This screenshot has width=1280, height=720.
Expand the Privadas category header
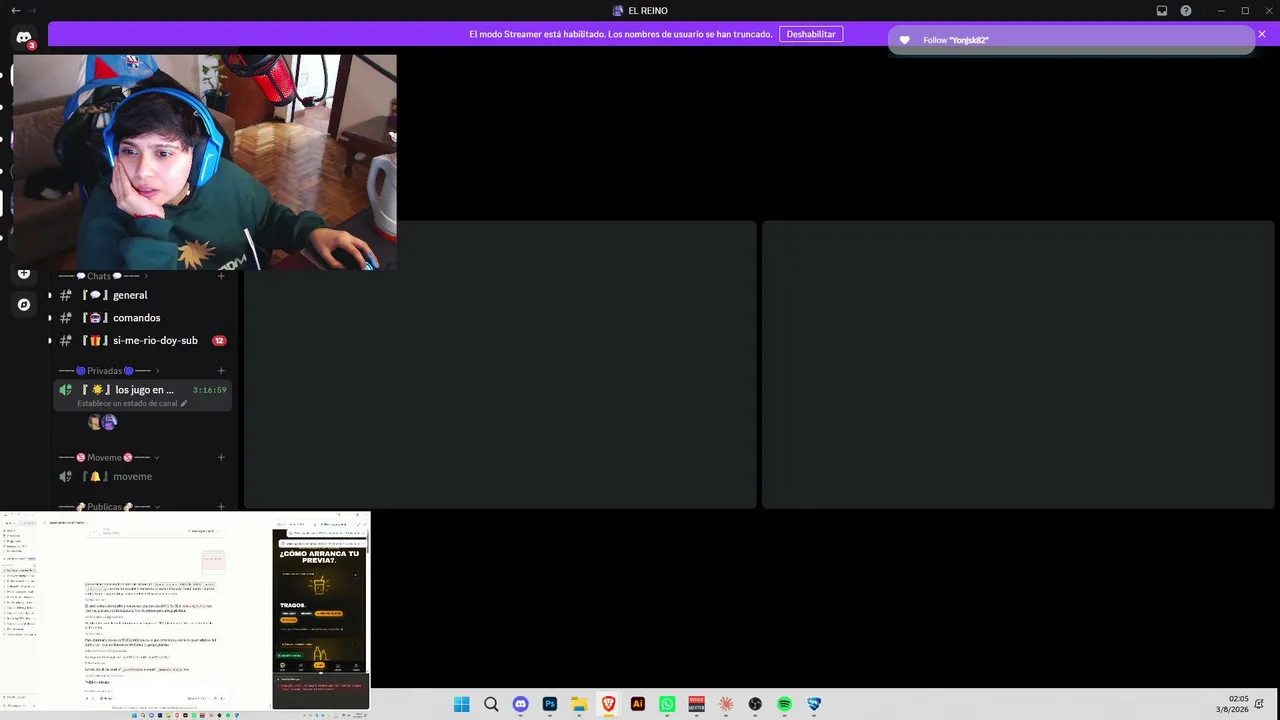pos(110,371)
